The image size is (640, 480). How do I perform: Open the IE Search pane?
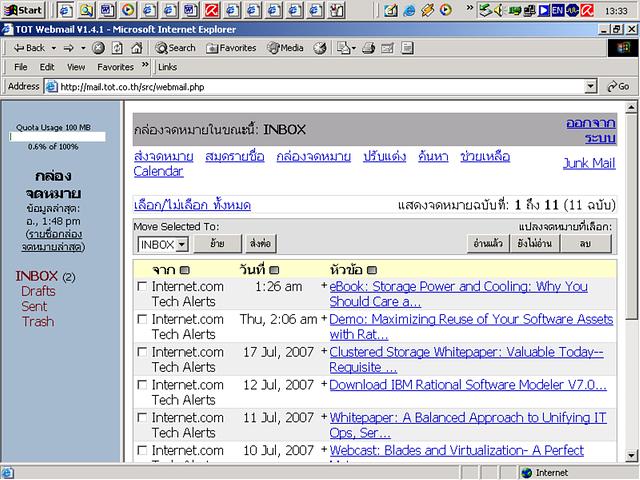pos(176,48)
